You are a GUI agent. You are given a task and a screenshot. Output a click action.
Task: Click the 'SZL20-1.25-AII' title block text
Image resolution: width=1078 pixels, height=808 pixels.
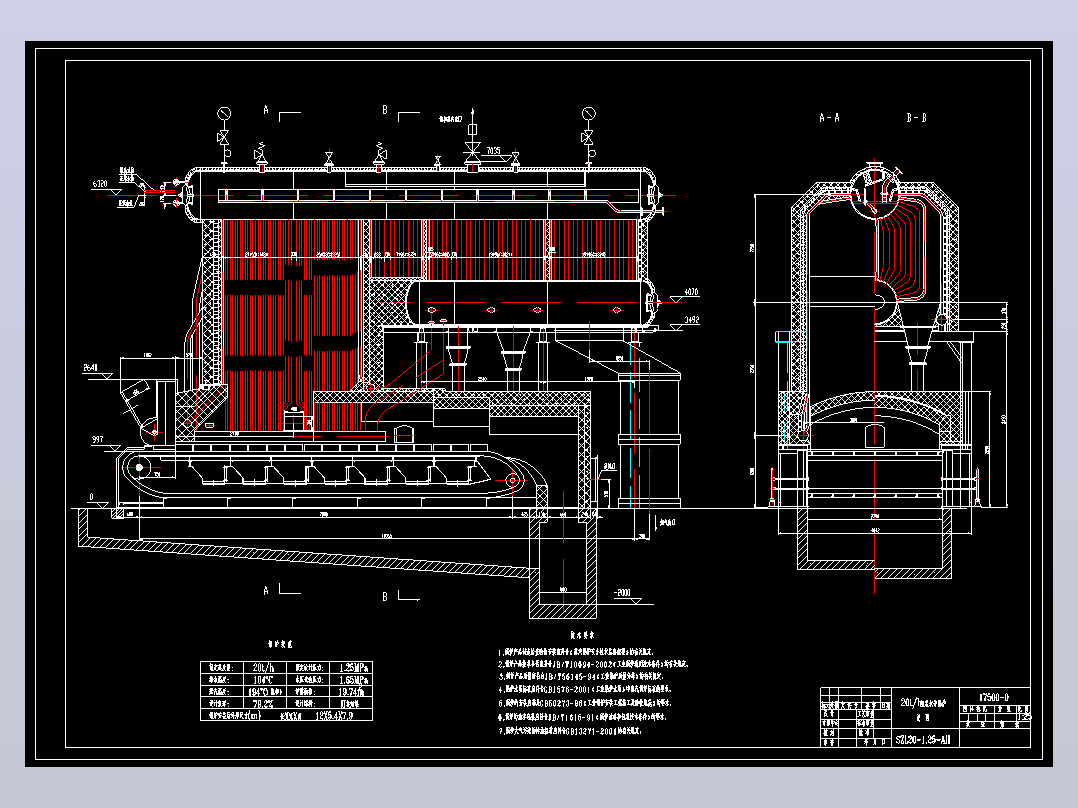pos(923,741)
